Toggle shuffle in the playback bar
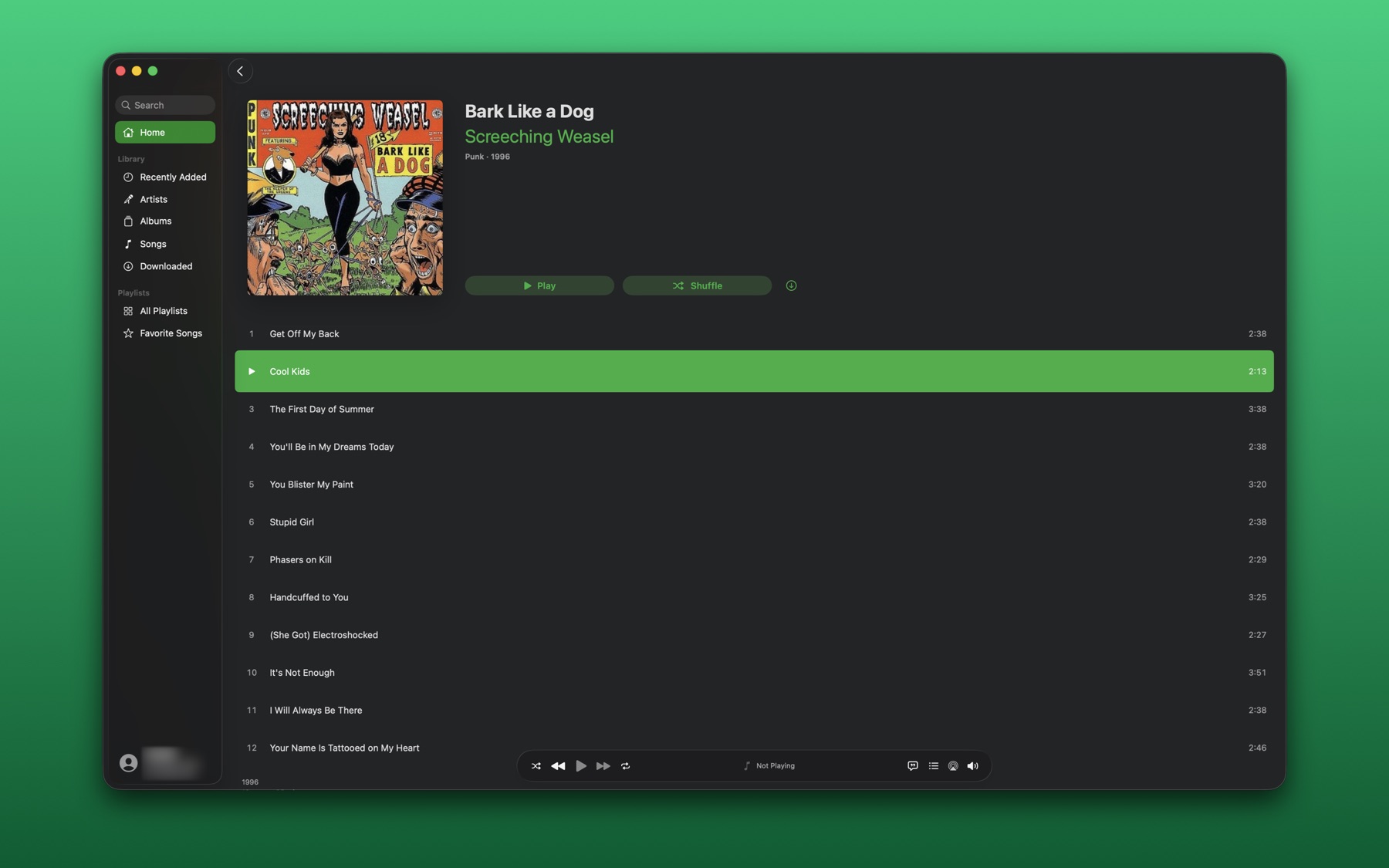The height and width of the screenshot is (868, 1389). pos(536,766)
